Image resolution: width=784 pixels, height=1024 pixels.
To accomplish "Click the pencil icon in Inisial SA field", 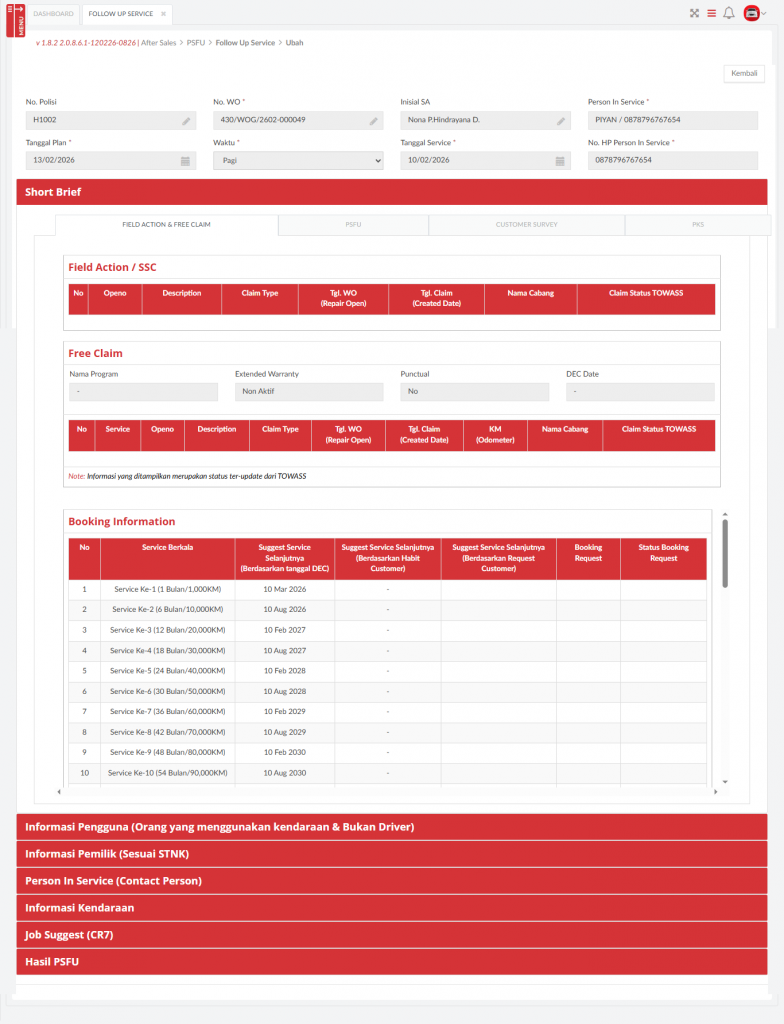I will pos(561,121).
